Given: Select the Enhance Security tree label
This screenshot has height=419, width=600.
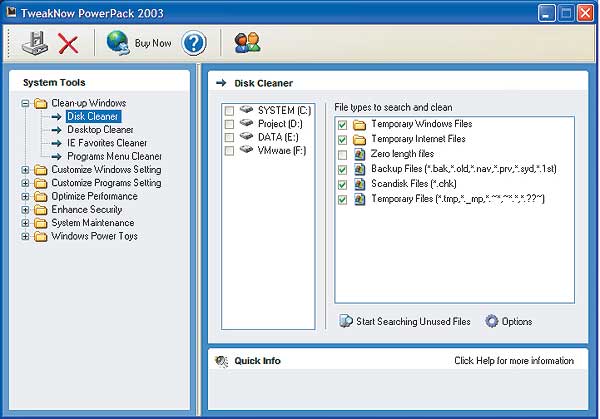Looking at the screenshot, I should [x=87, y=210].
